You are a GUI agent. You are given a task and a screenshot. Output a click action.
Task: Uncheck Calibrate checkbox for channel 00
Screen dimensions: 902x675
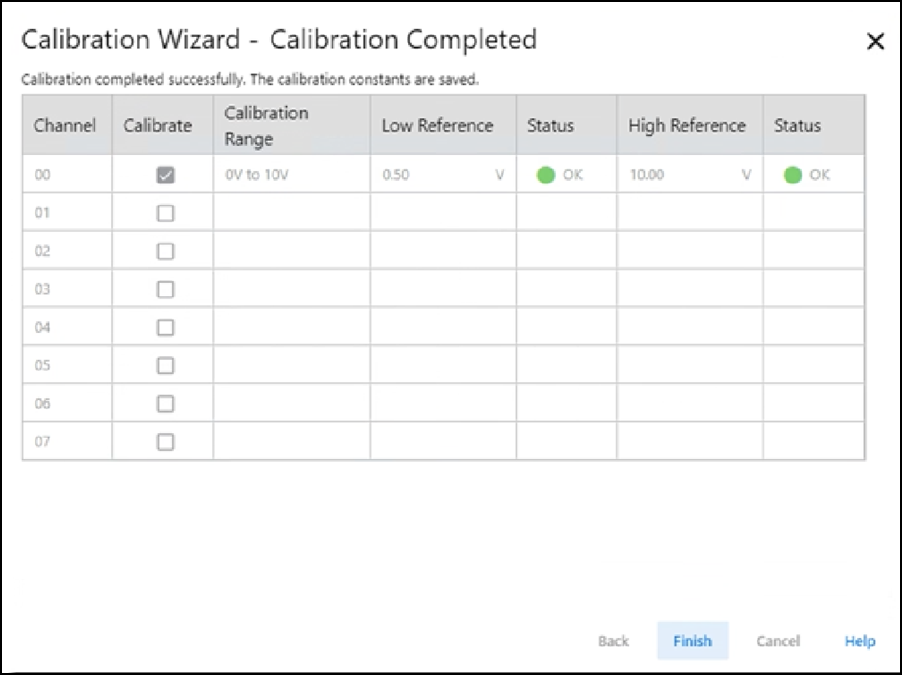[166, 175]
